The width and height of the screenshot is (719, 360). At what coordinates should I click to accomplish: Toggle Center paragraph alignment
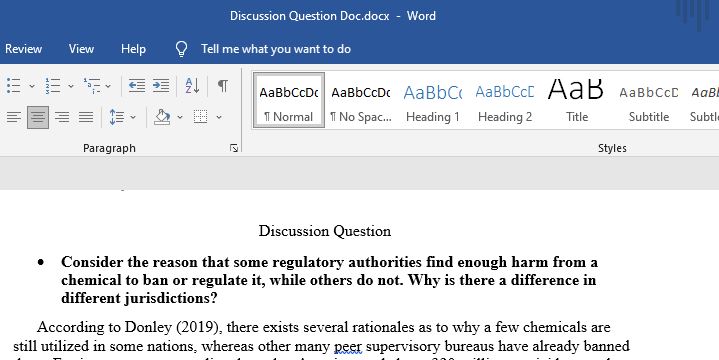[38, 117]
